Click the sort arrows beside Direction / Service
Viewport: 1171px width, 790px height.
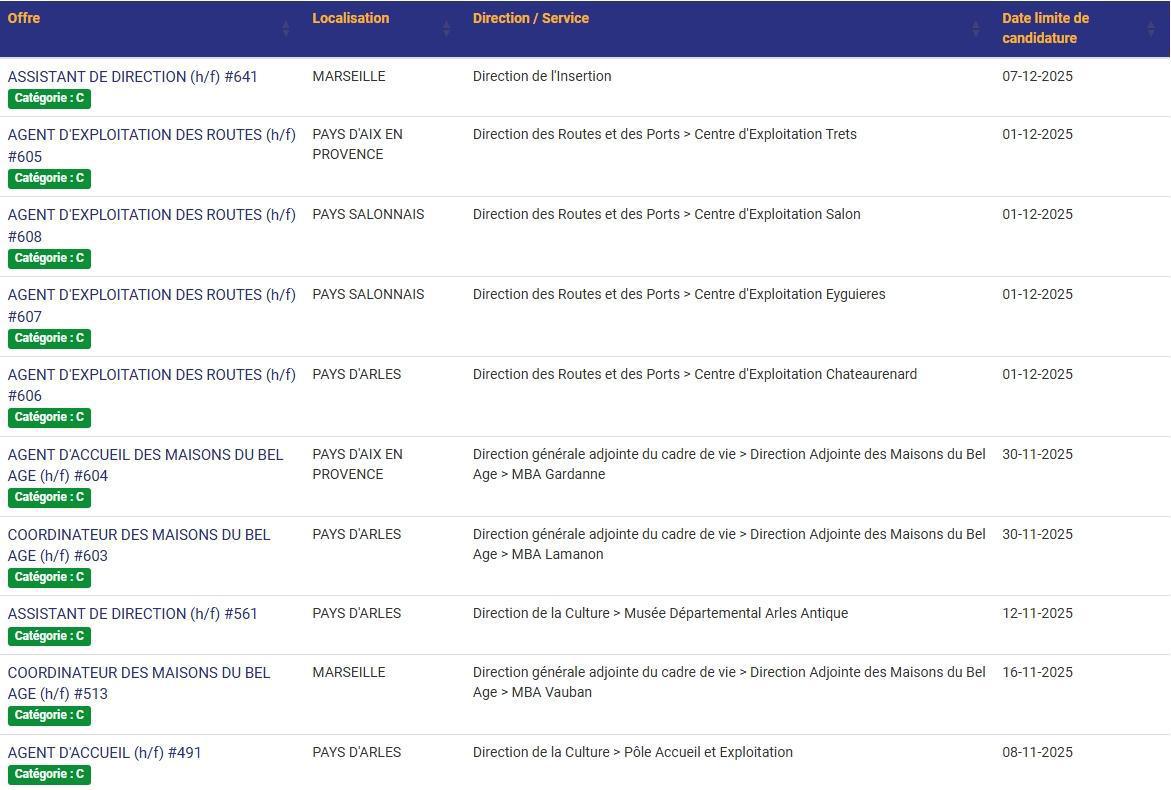[x=974, y=28]
